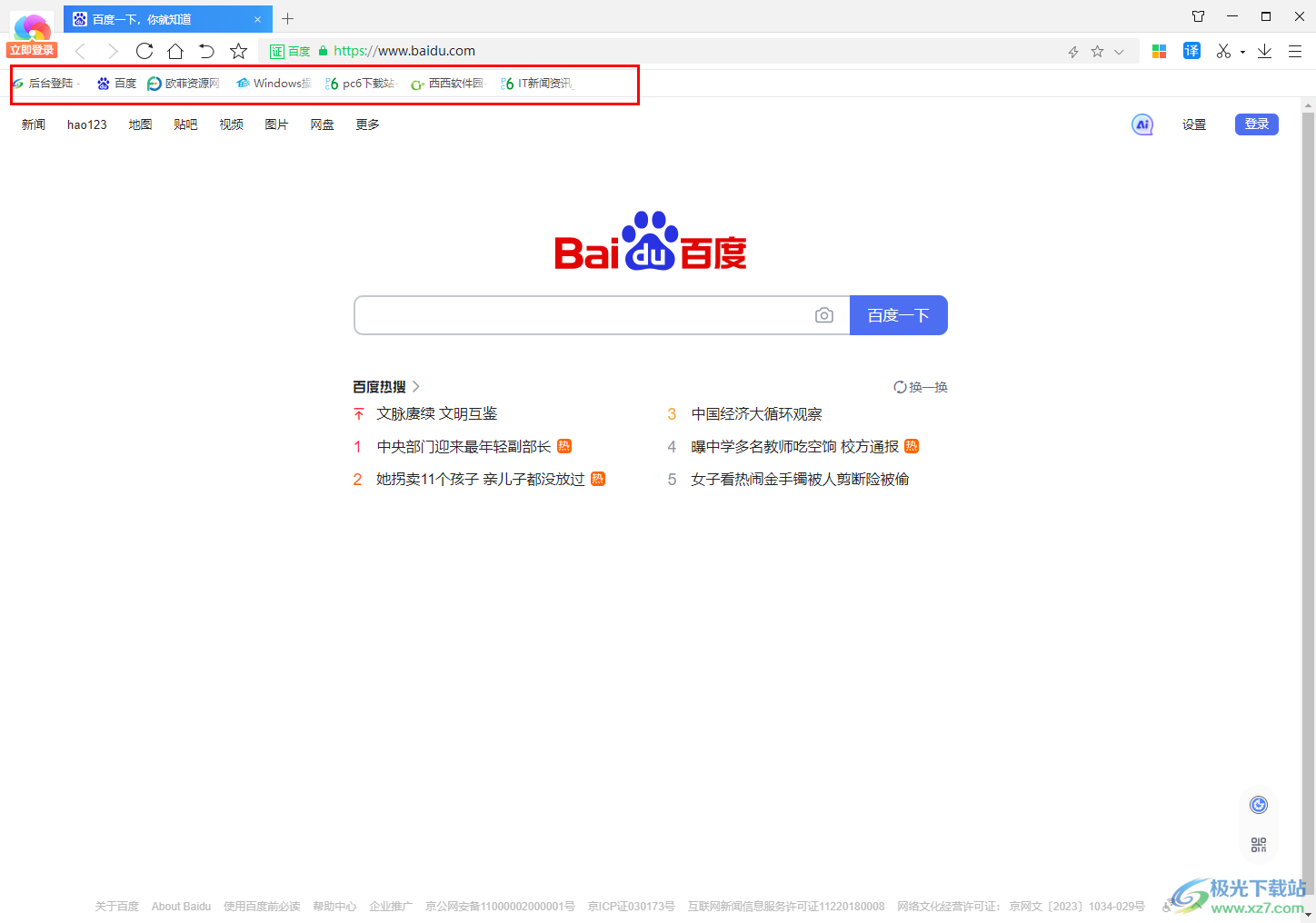The image size is (1316, 923).
Task: Click the restore closed tab undo icon
Action: (206, 51)
